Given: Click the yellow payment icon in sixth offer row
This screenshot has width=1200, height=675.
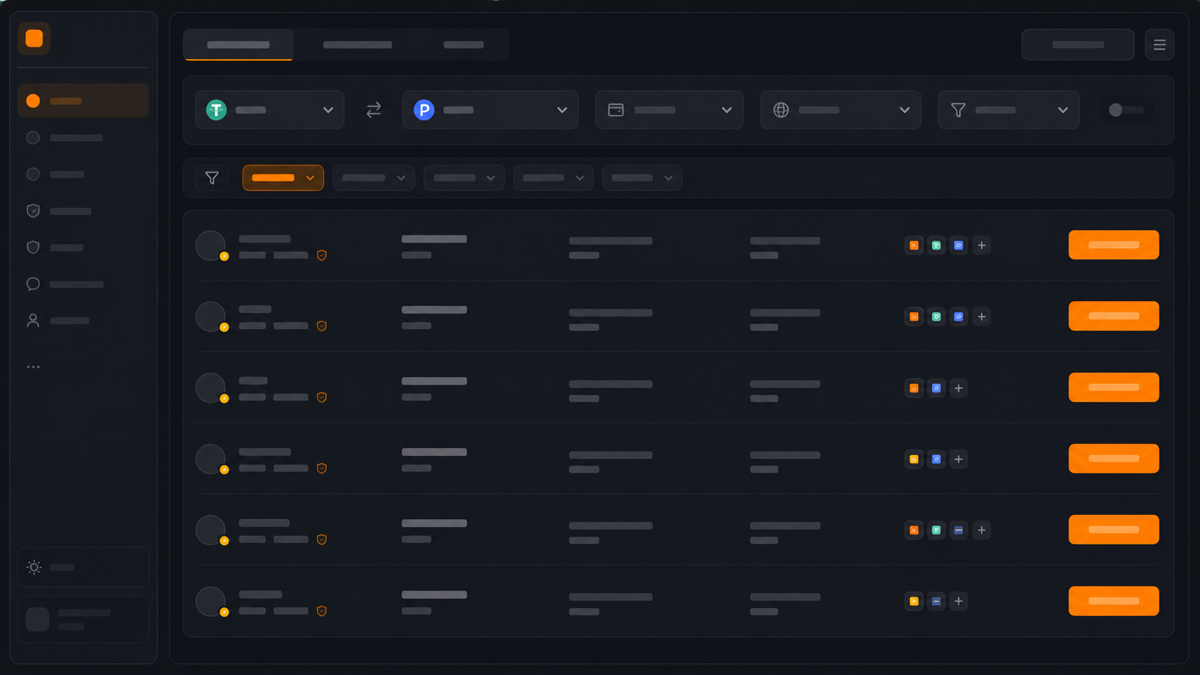Looking at the screenshot, I should click(x=914, y=601).
